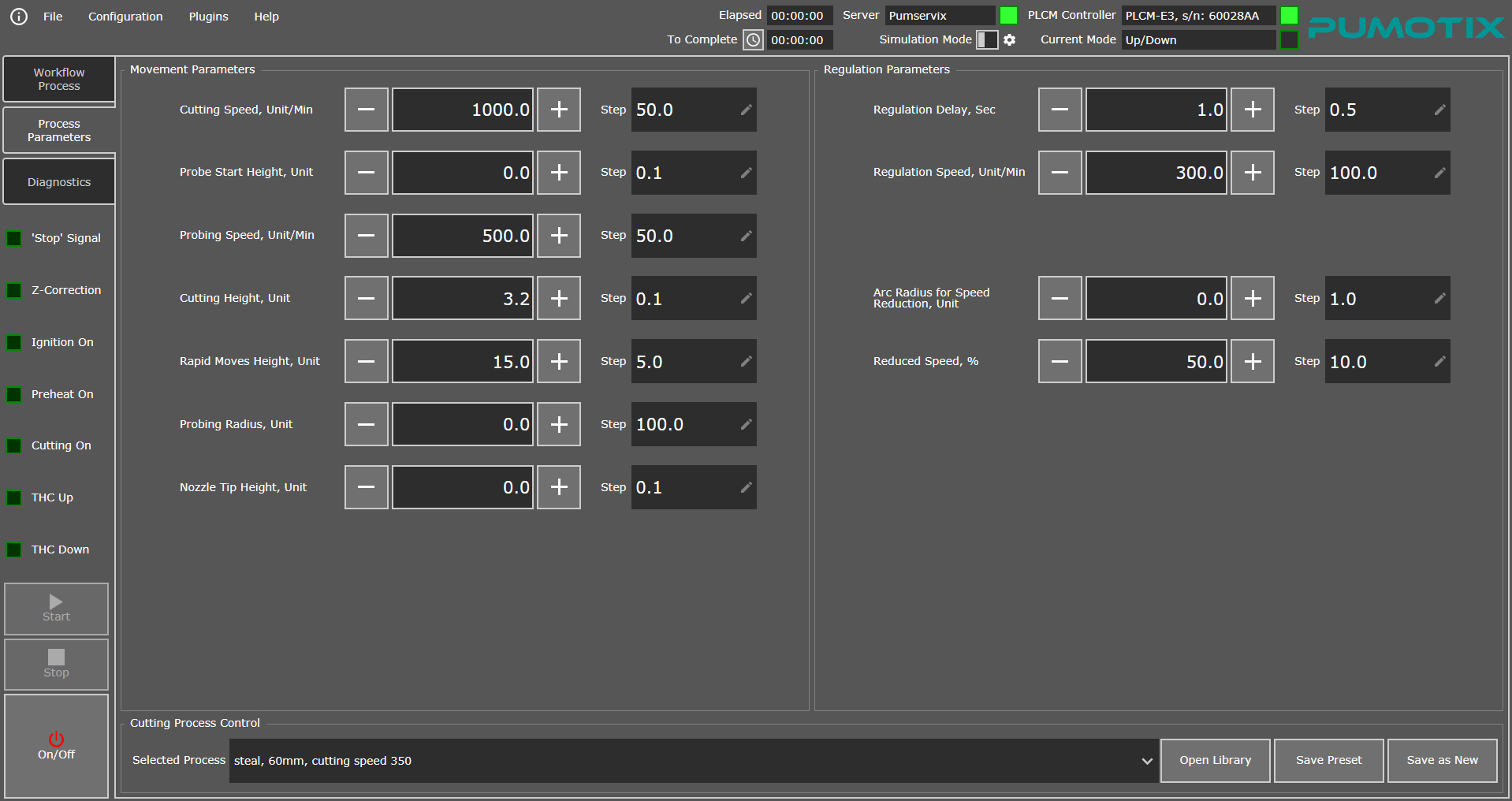
Task: Click the Server name field Pumservix
Action: (940, 16)
